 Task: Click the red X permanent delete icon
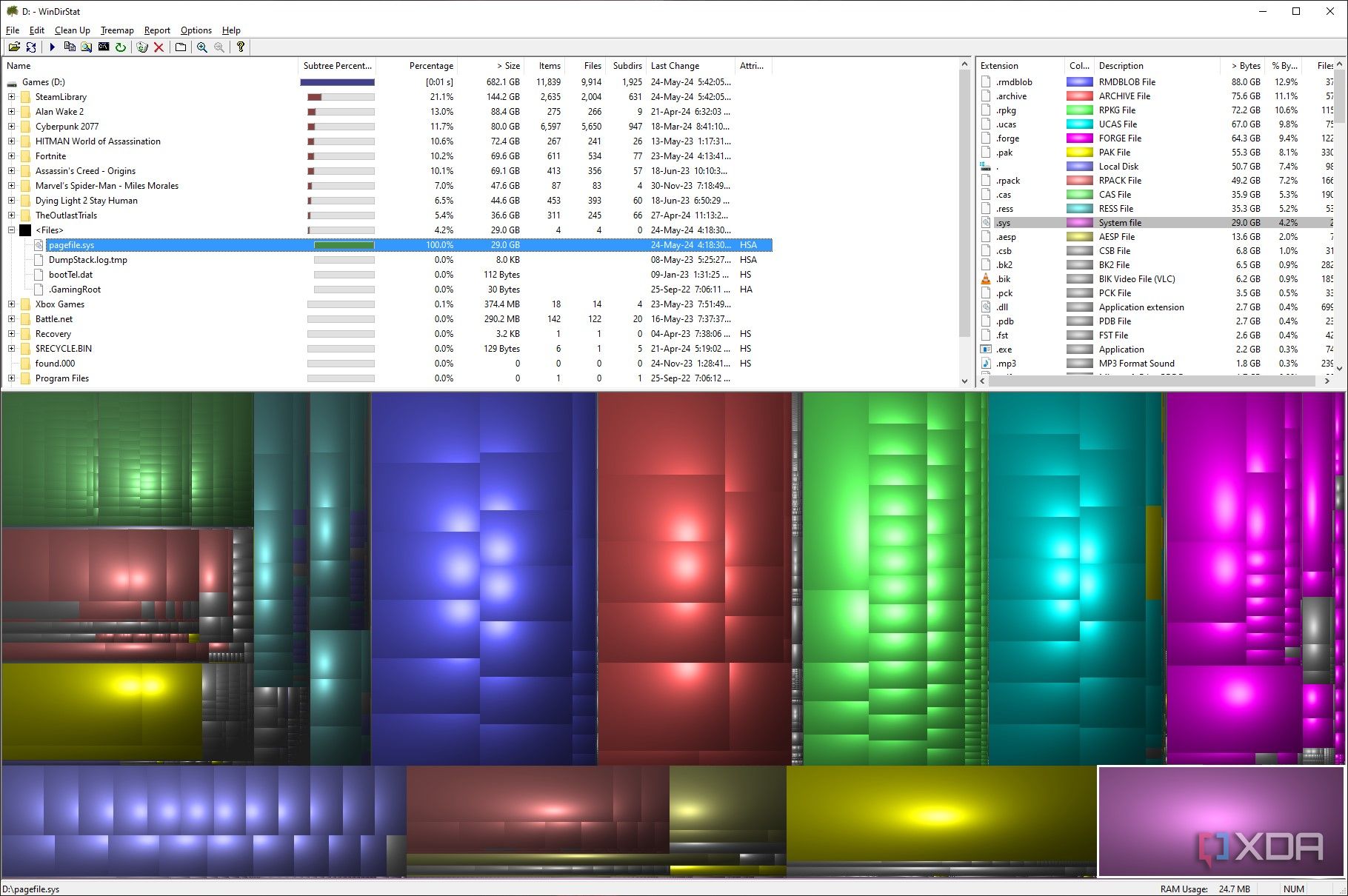pyautogui.click(x=159, y=47)
